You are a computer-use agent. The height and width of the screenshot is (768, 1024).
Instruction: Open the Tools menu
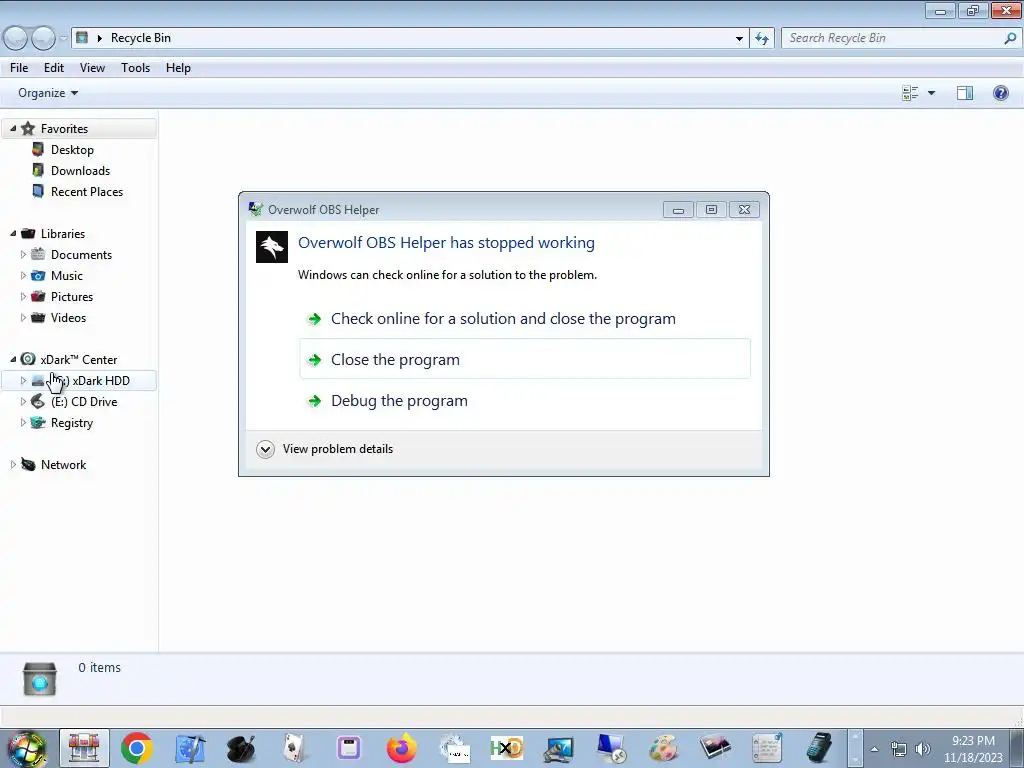pyautogui.click(x=135, y=68)
